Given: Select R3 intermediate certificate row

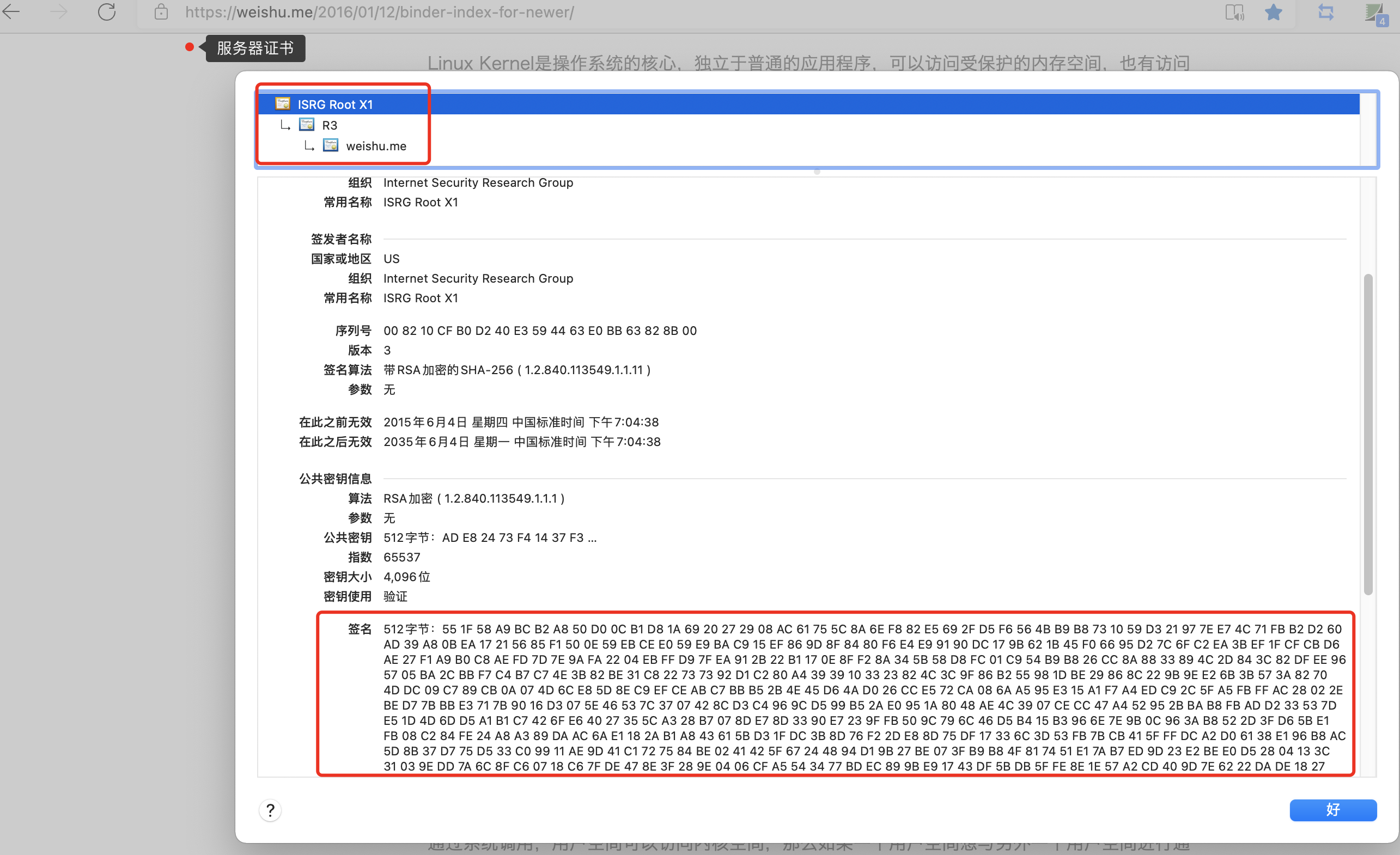Looking at the screenshot, I should coord(808,125).
